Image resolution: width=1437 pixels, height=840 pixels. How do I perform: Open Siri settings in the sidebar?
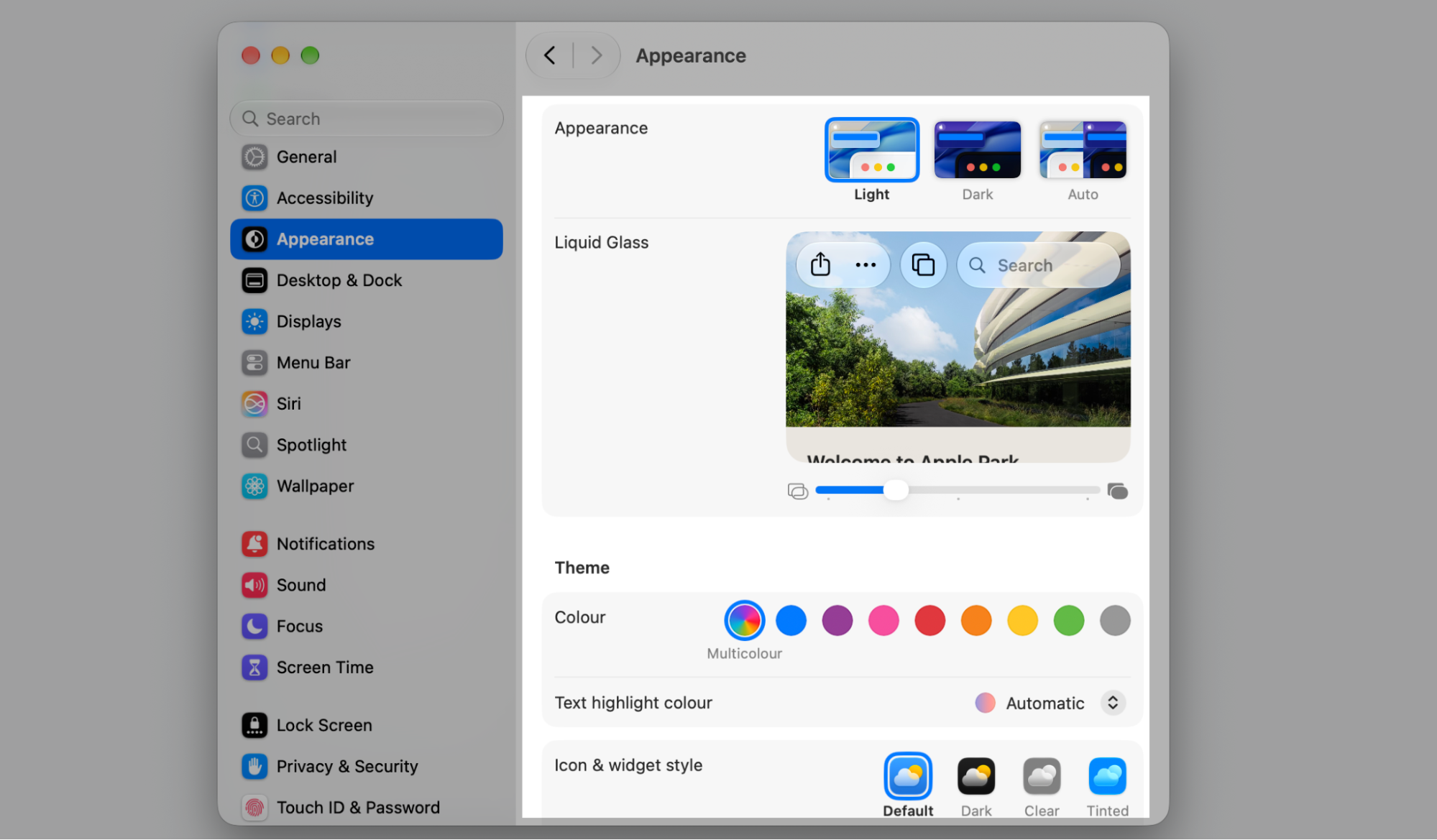pos(366,404)
